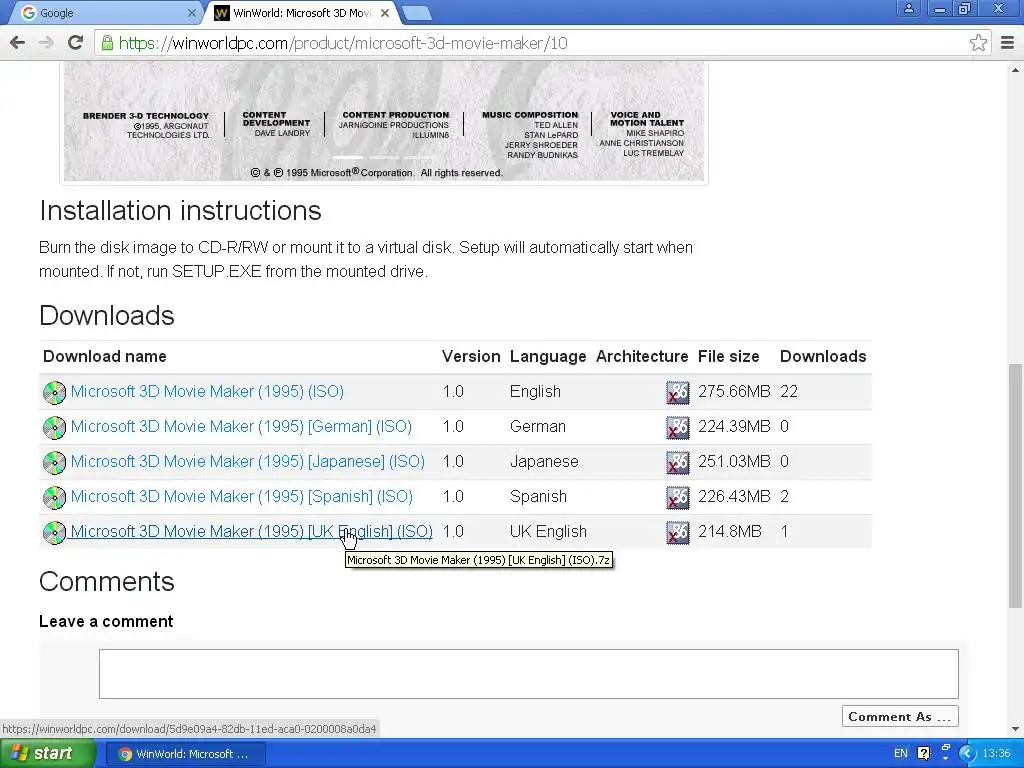
Task: Open a new browser tab
Action: [x=416, y=13]
